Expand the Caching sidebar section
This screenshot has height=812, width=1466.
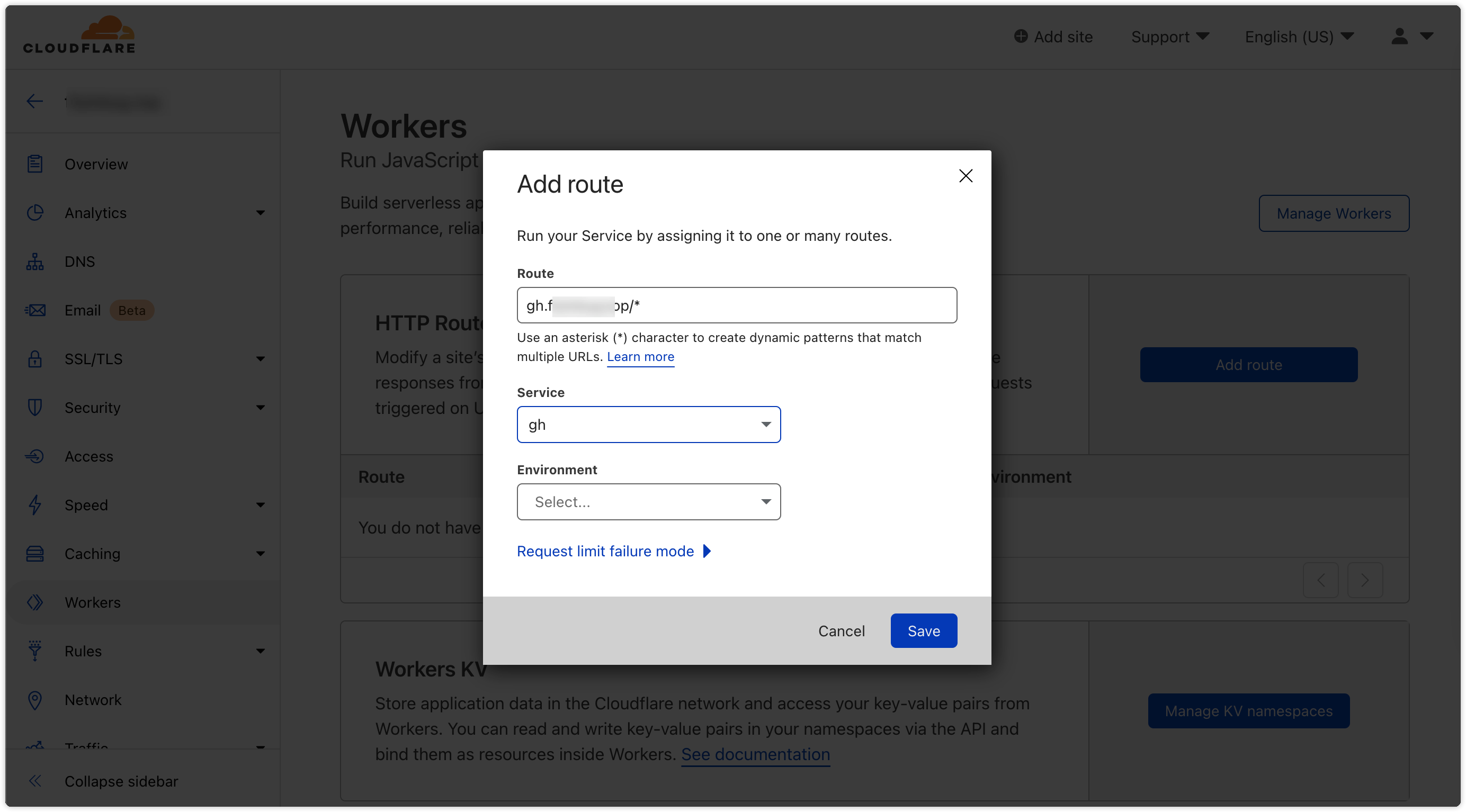pyautogui.click(x=260, y=554)
